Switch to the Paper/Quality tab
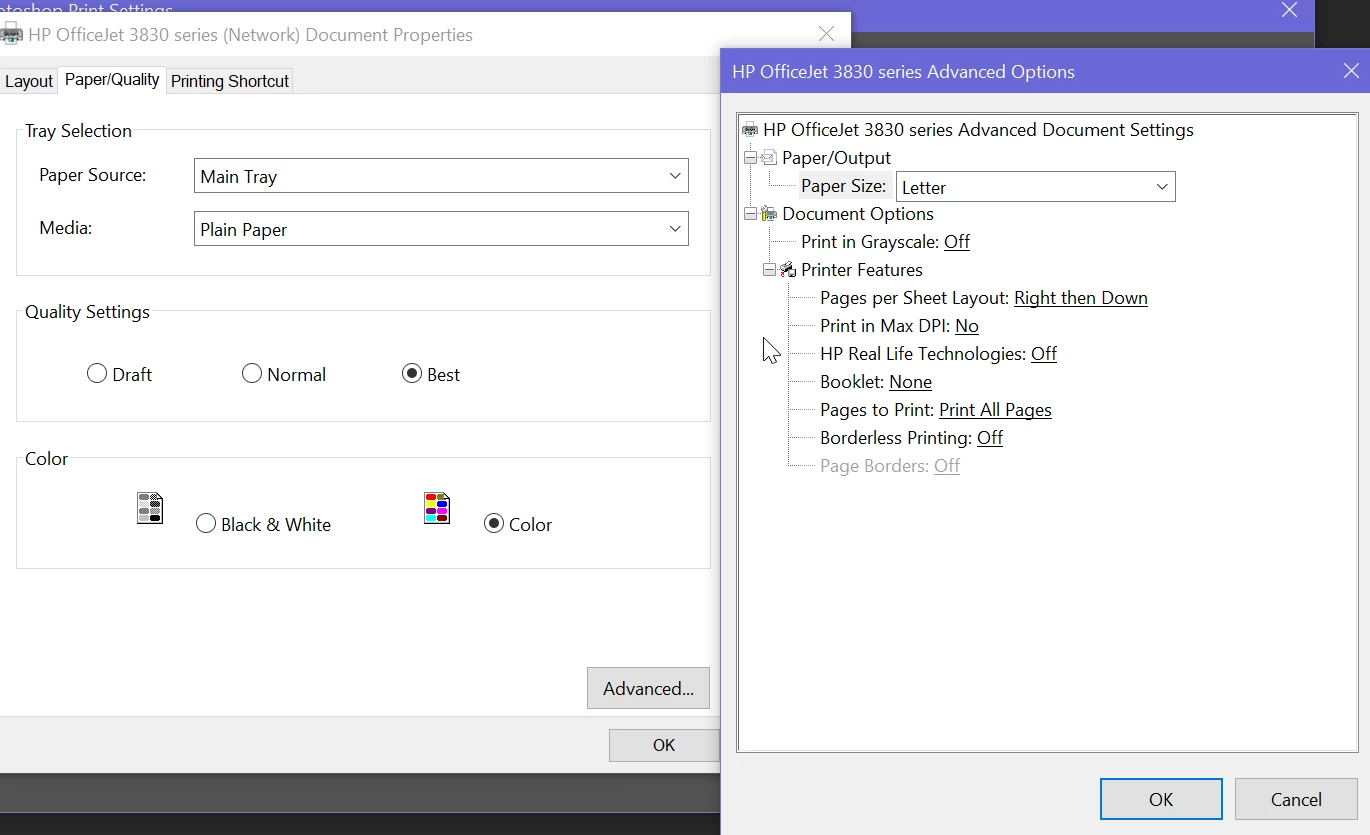 pyautogui.click(x=112, y=80)
